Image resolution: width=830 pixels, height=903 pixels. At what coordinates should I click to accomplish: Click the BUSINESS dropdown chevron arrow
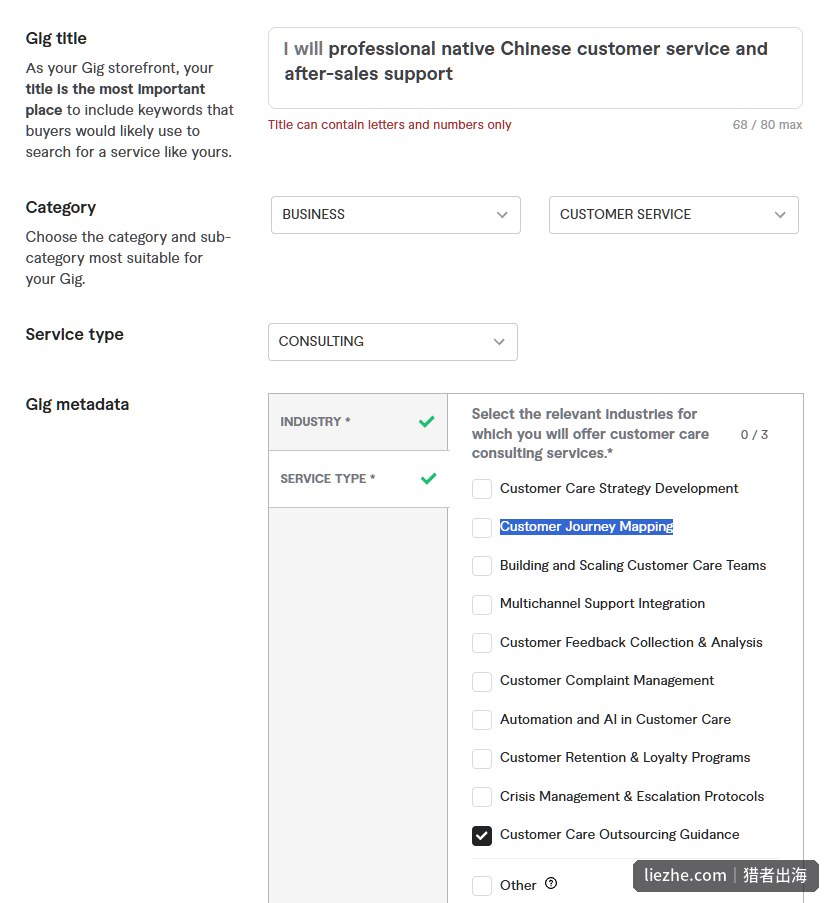pyautogui.click(x=502, y=215)
